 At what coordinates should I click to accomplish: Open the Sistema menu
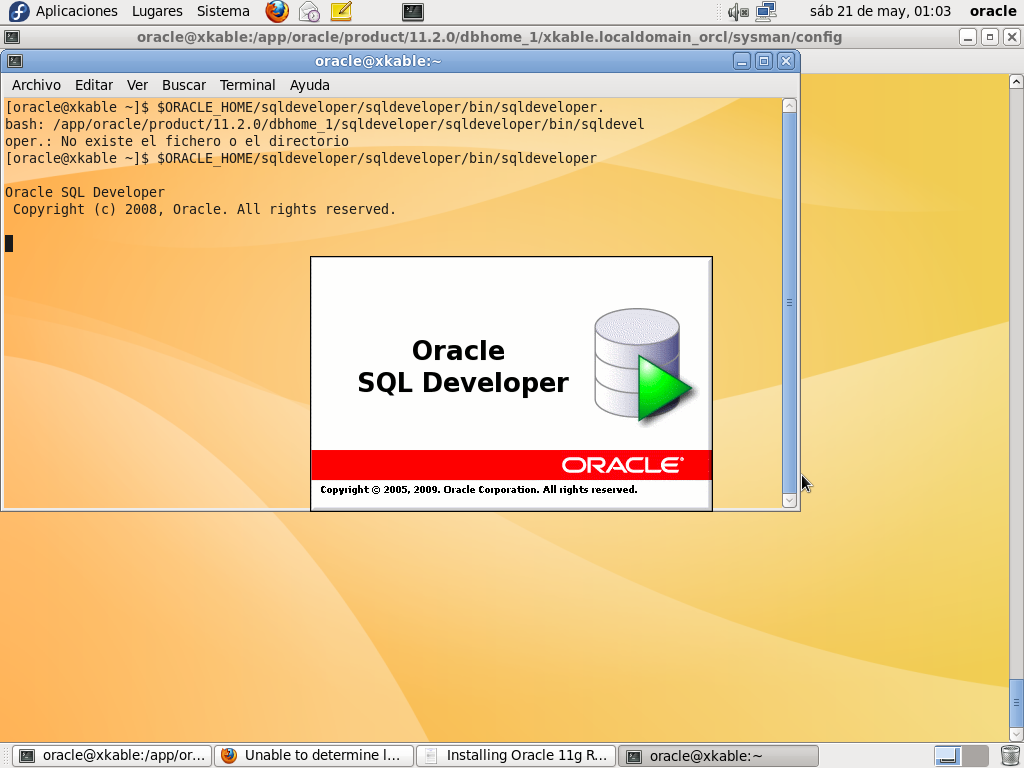point(223,11)
